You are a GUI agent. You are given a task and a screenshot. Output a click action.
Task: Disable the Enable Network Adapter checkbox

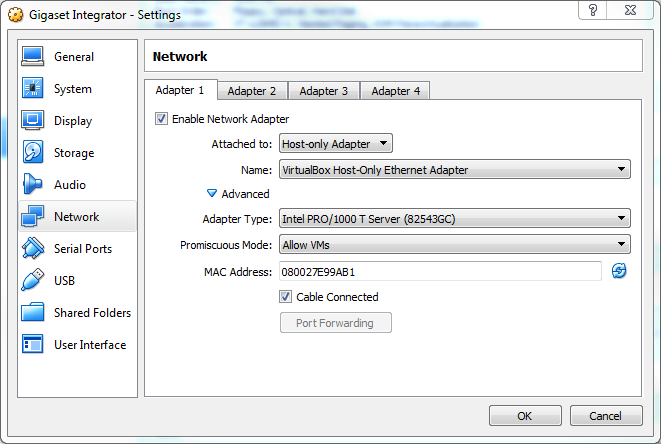pyautogui.click(x=161, y=118)
